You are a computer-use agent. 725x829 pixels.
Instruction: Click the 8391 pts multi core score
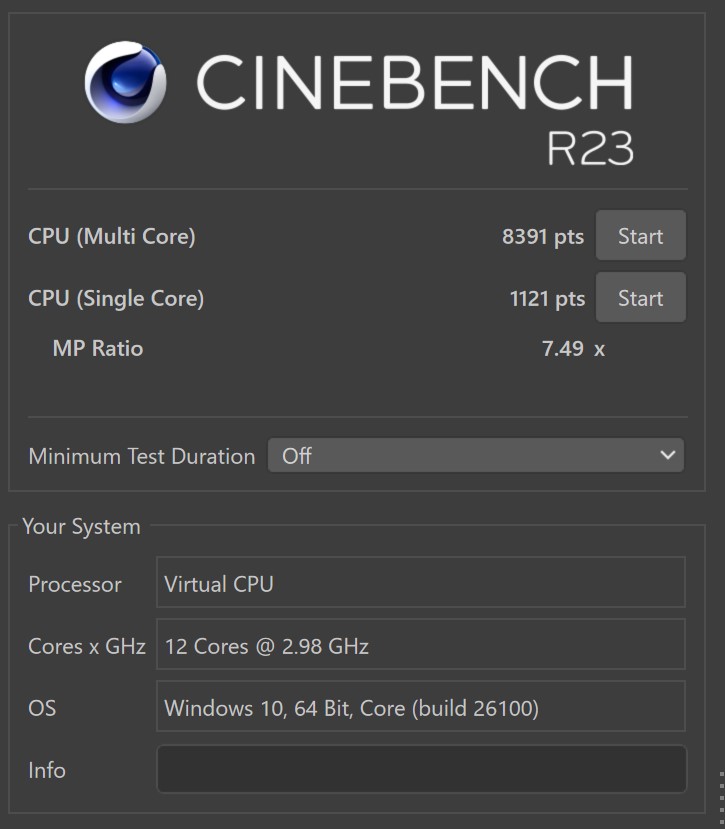pos(543,236)
